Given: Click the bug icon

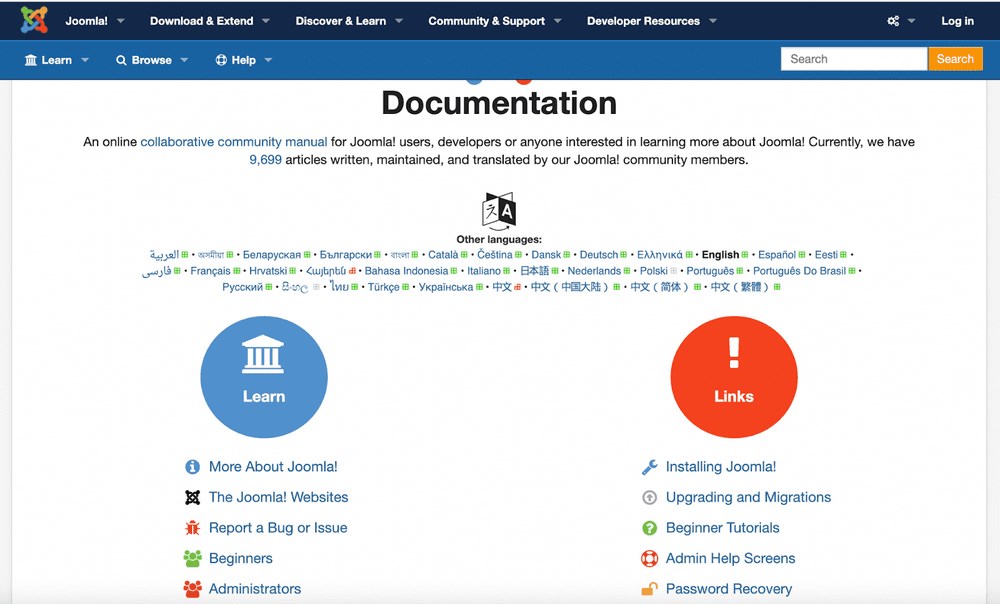Looking at the screenshot, I should point(193,528).
